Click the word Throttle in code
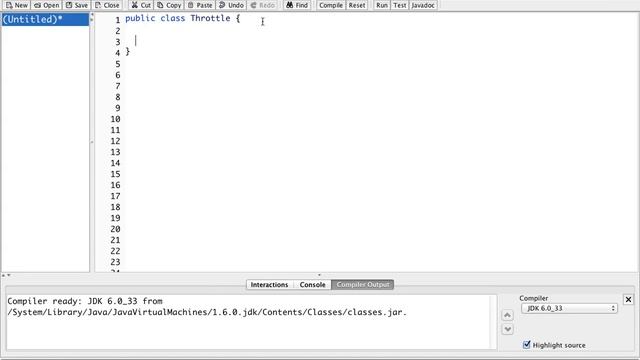 point(210,18)
